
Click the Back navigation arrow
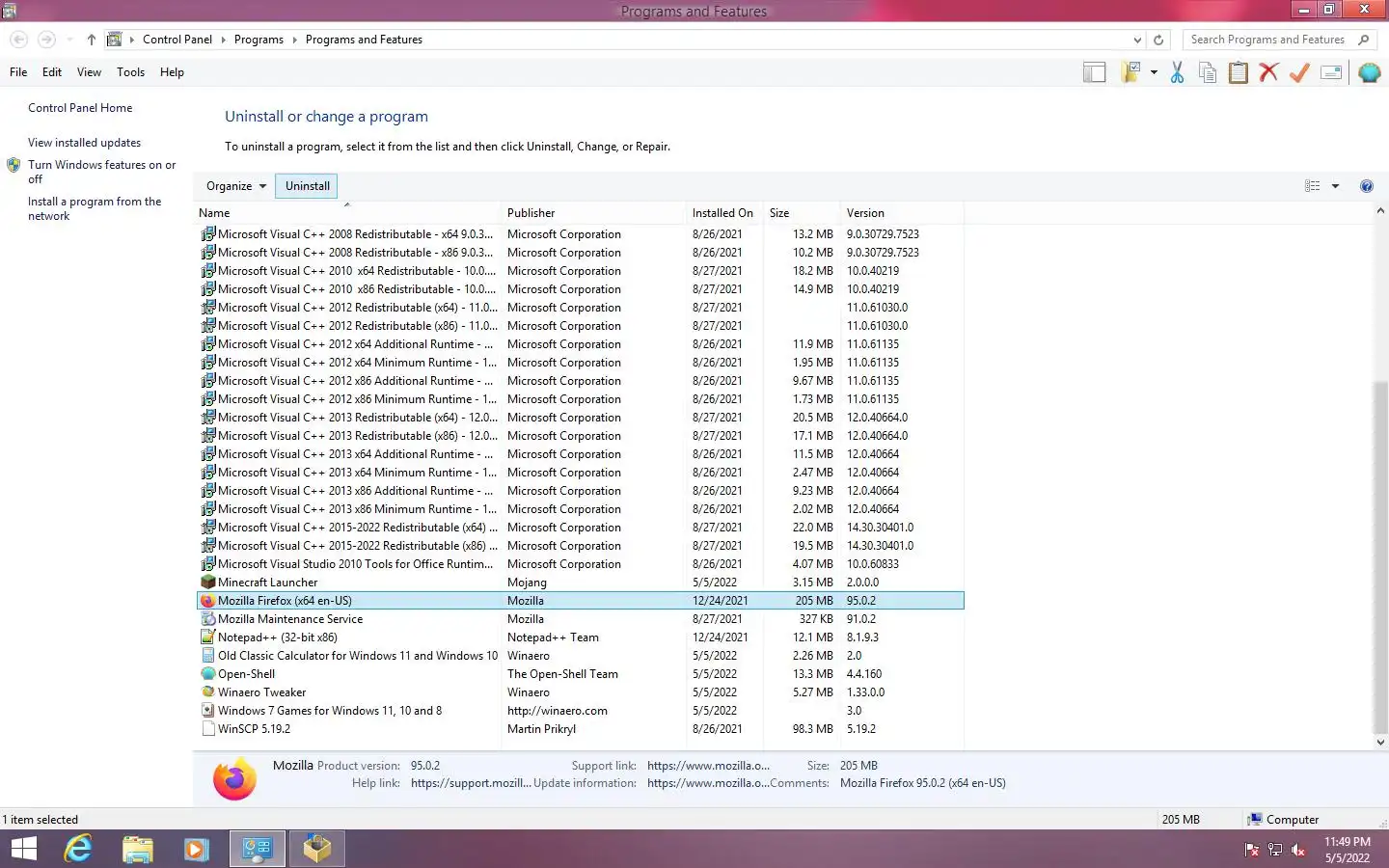click(x=18, y=40)
